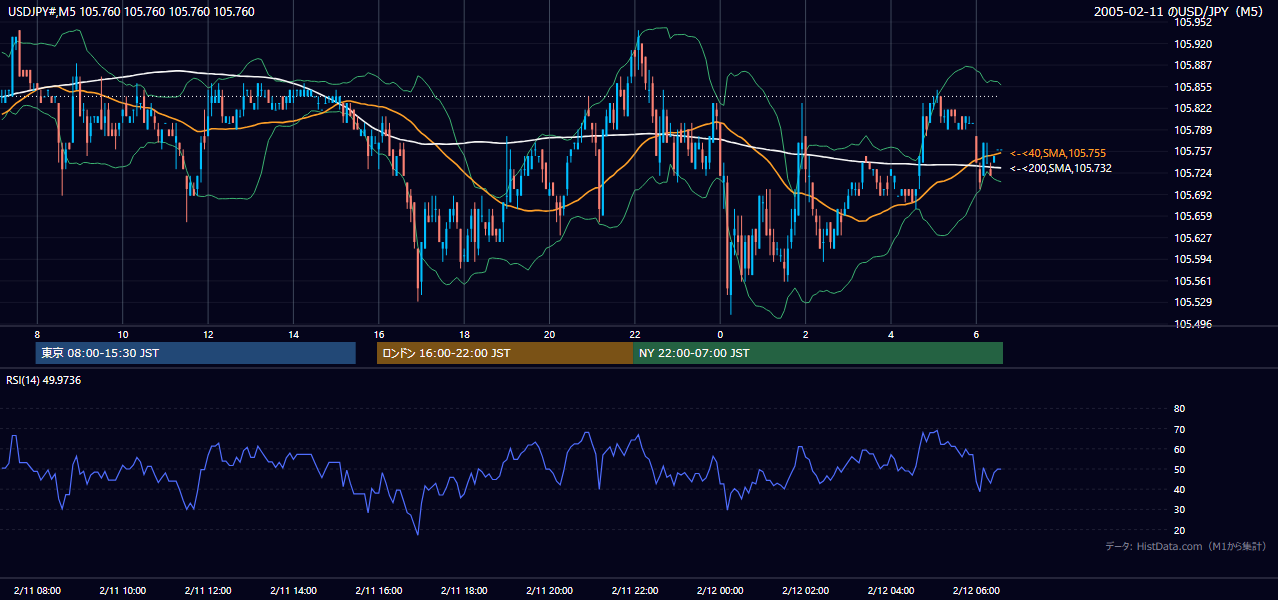1278x600 pixels.
Task: Select the 東京 08:00-15:30 JST session bar
Action: click(196, 353)
